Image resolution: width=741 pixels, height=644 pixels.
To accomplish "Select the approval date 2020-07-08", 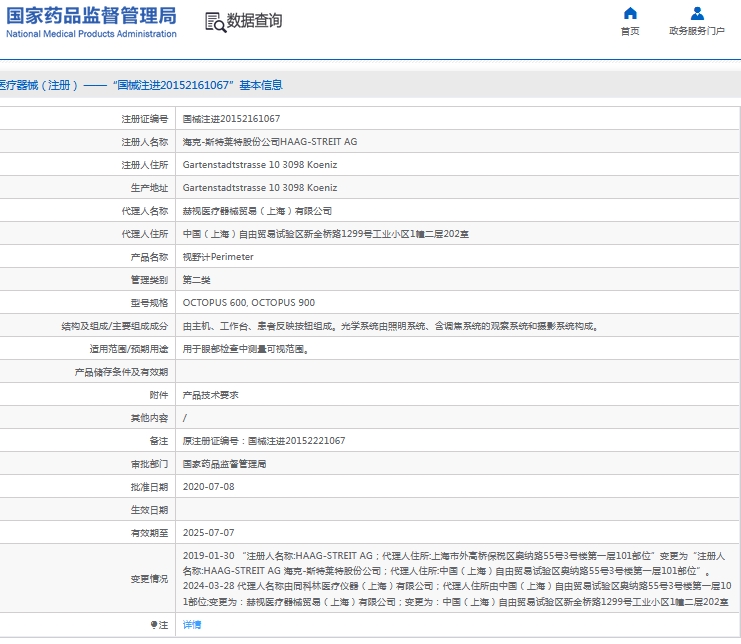I will (x=208, y=487).
